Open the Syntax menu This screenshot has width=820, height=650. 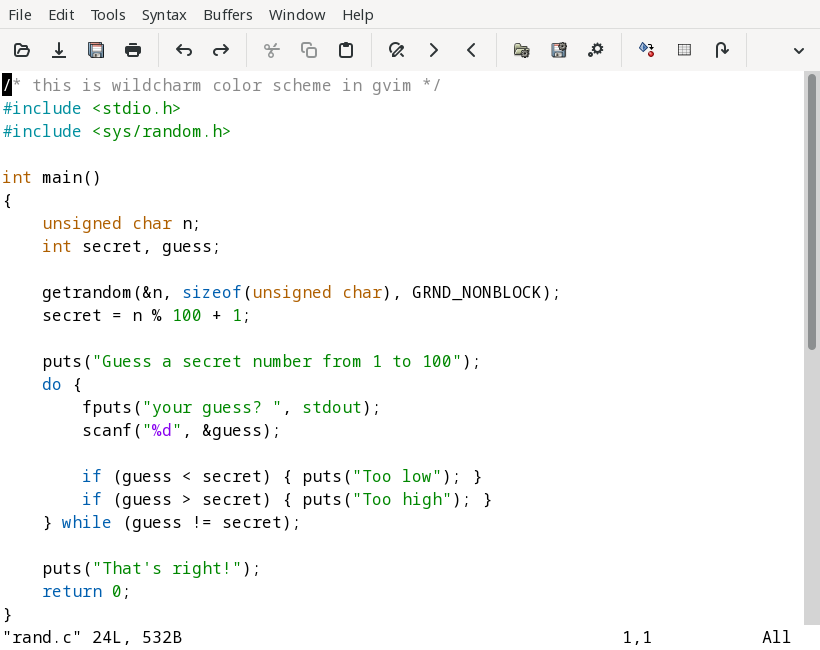[x=164, y=15]
